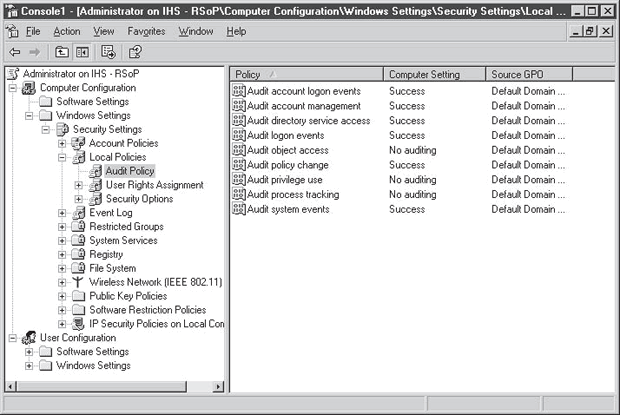The image size is (620, 415).
Task: Click the MMC console icon in File menu bar
Action: (13, 31)
